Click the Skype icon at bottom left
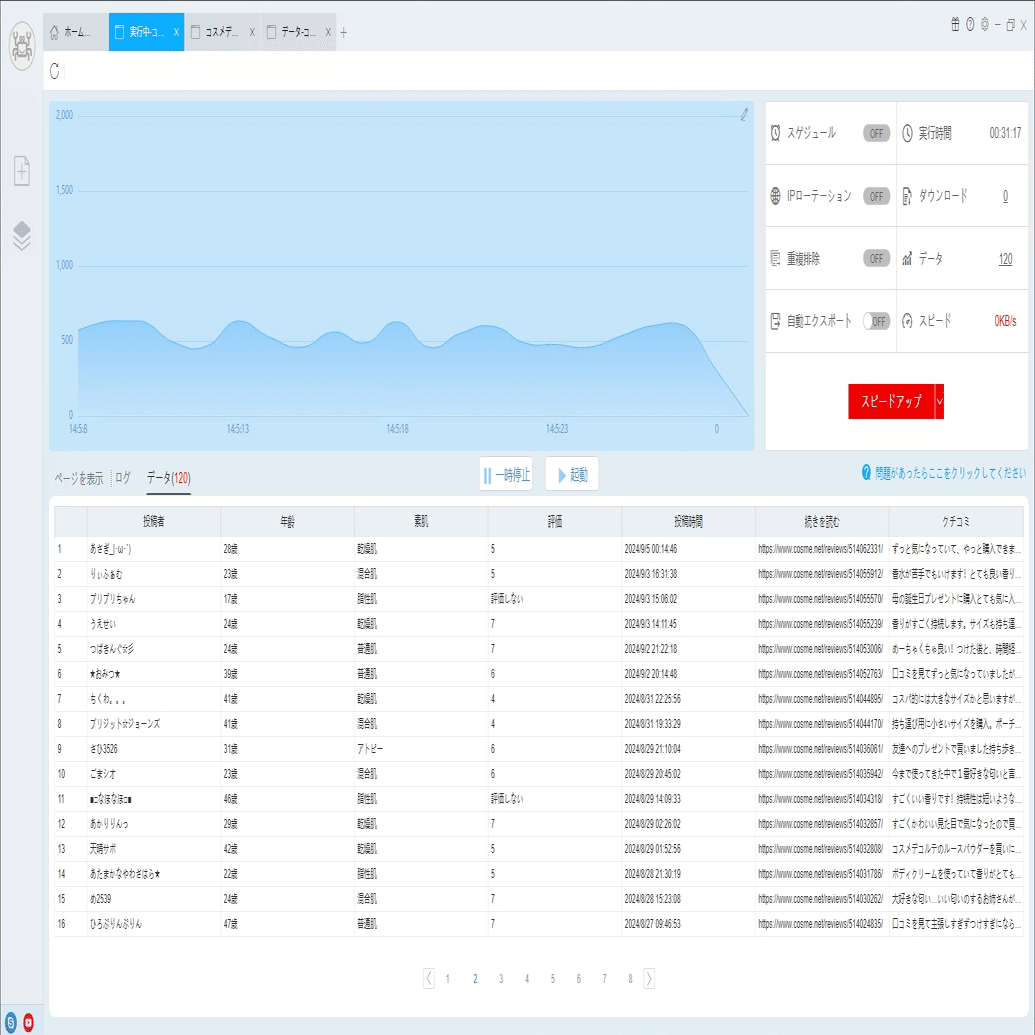This screenshot has height=1035, width=1035. tap(11, 1022)
